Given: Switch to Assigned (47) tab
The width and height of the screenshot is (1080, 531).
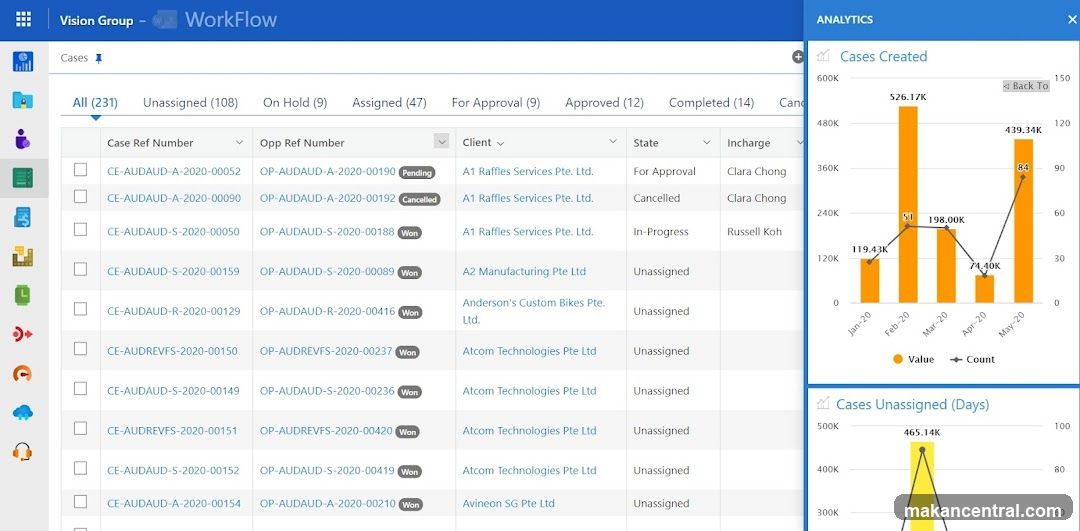Looking at the screenshot, I should point(389,103).
